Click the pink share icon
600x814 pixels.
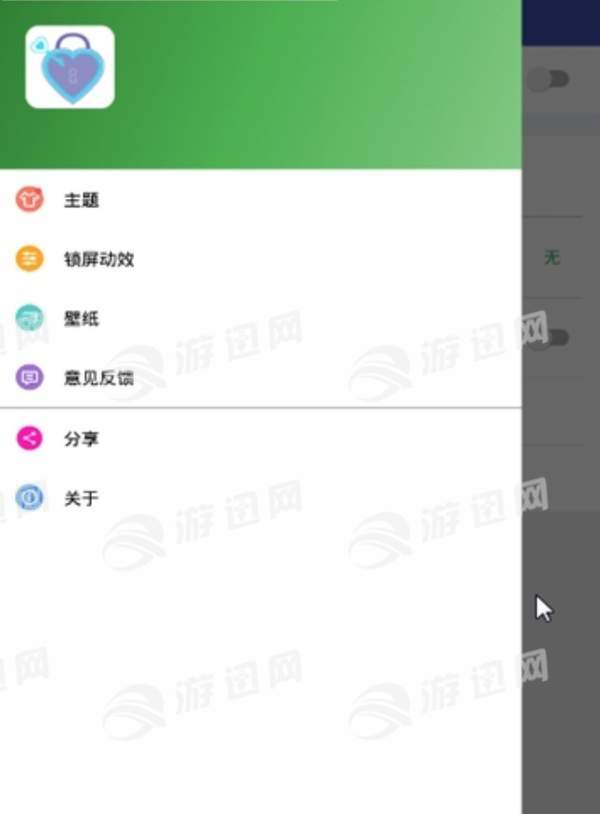coord(30,438)
